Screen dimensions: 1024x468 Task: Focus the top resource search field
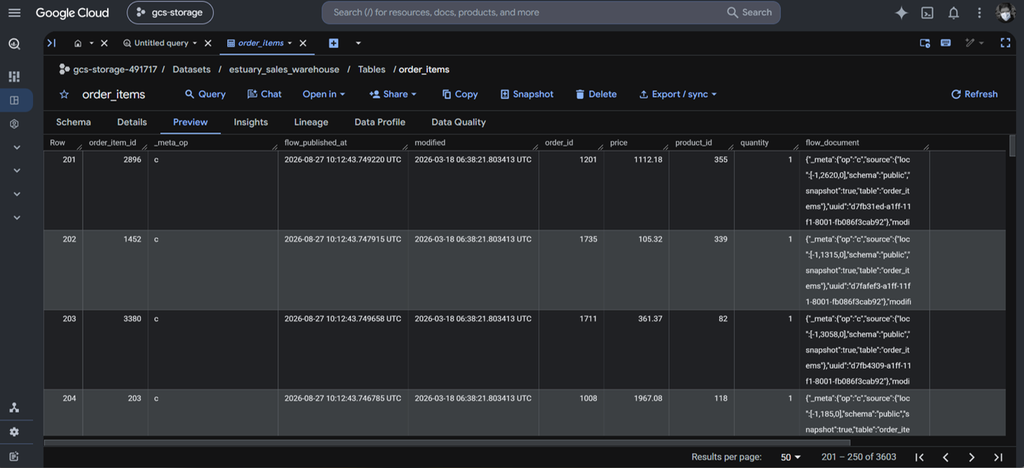[551, 12]
